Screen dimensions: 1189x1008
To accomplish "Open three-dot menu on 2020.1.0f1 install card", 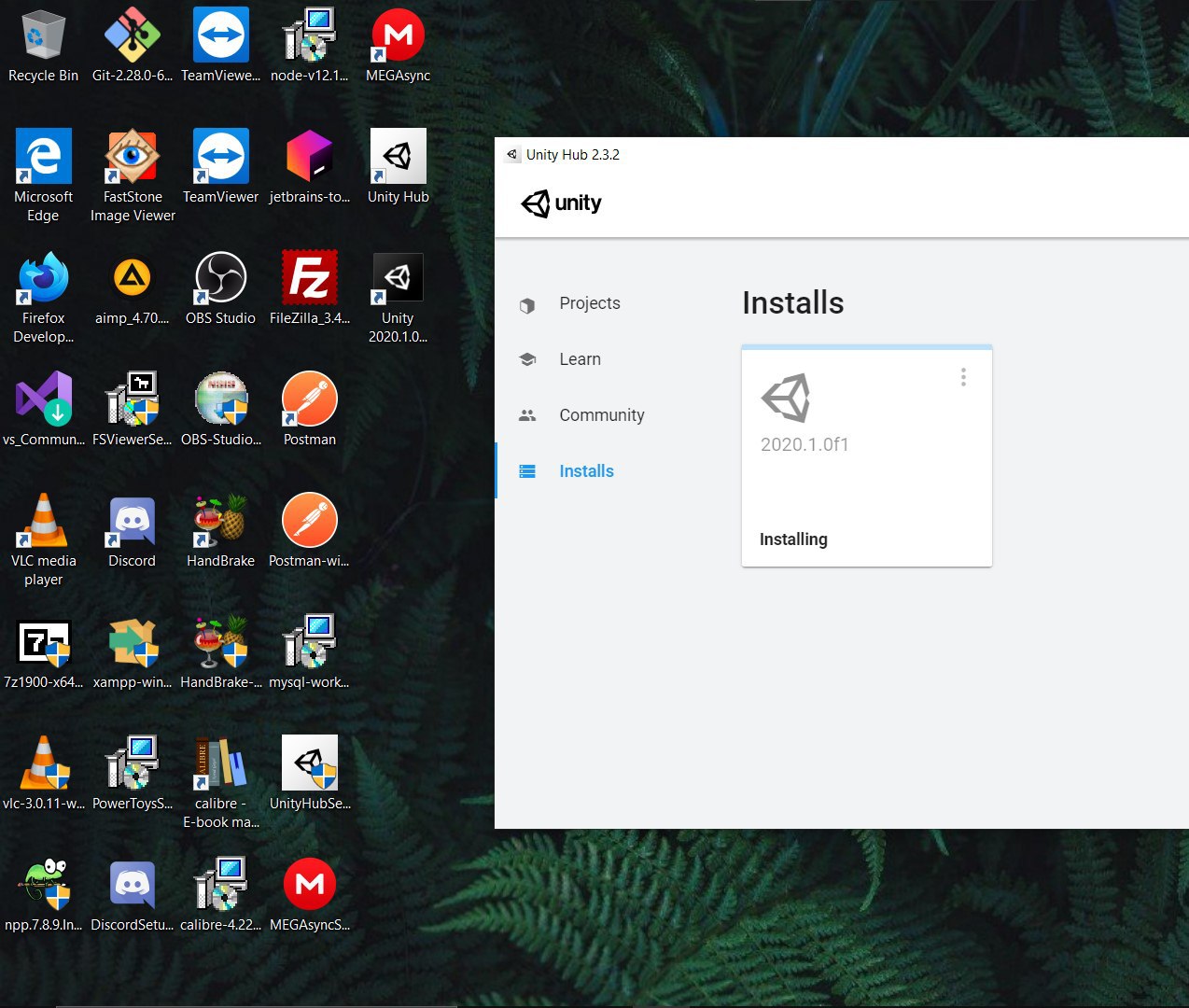I will pos(963,377).
